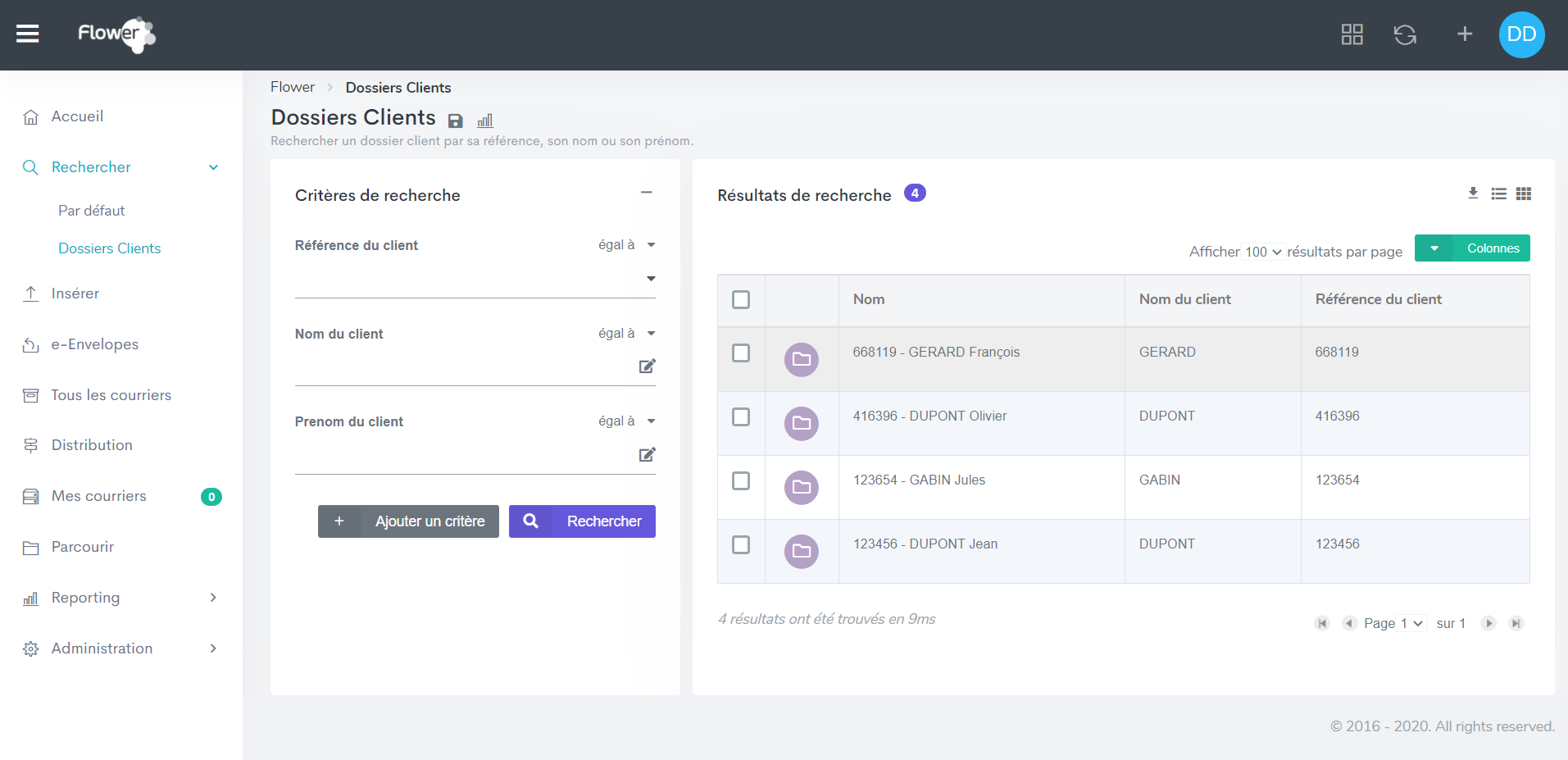Open the results per page dropdown
1568x760 pixels.
click(1262, 252)
